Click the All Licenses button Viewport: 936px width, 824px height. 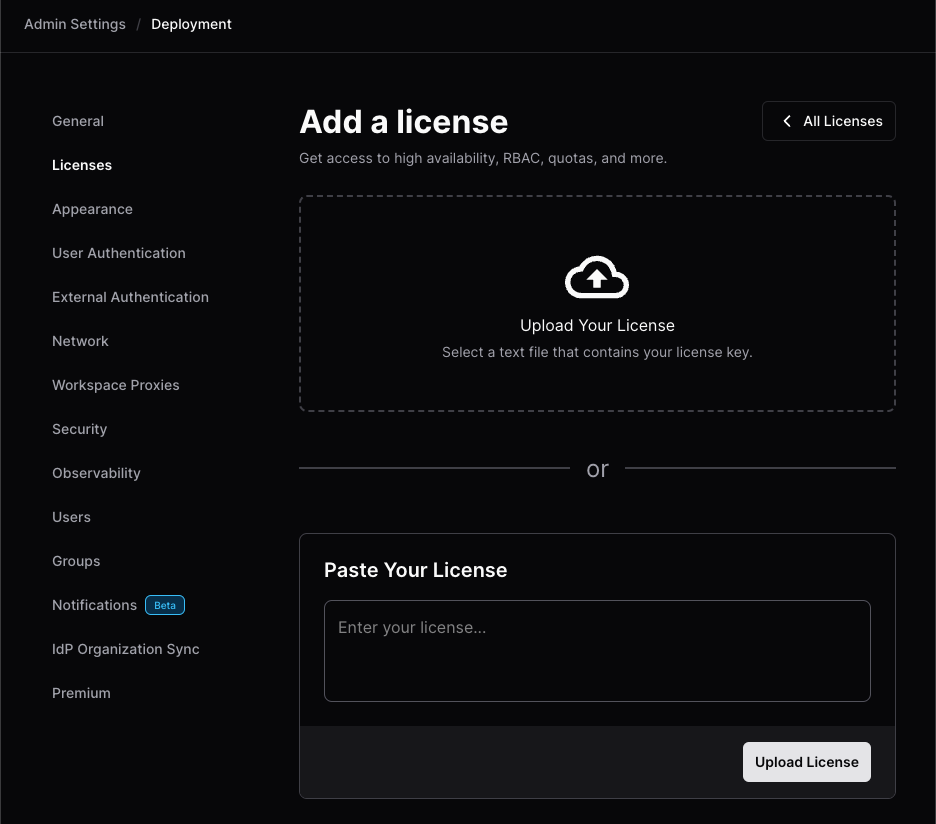point(828,120)
